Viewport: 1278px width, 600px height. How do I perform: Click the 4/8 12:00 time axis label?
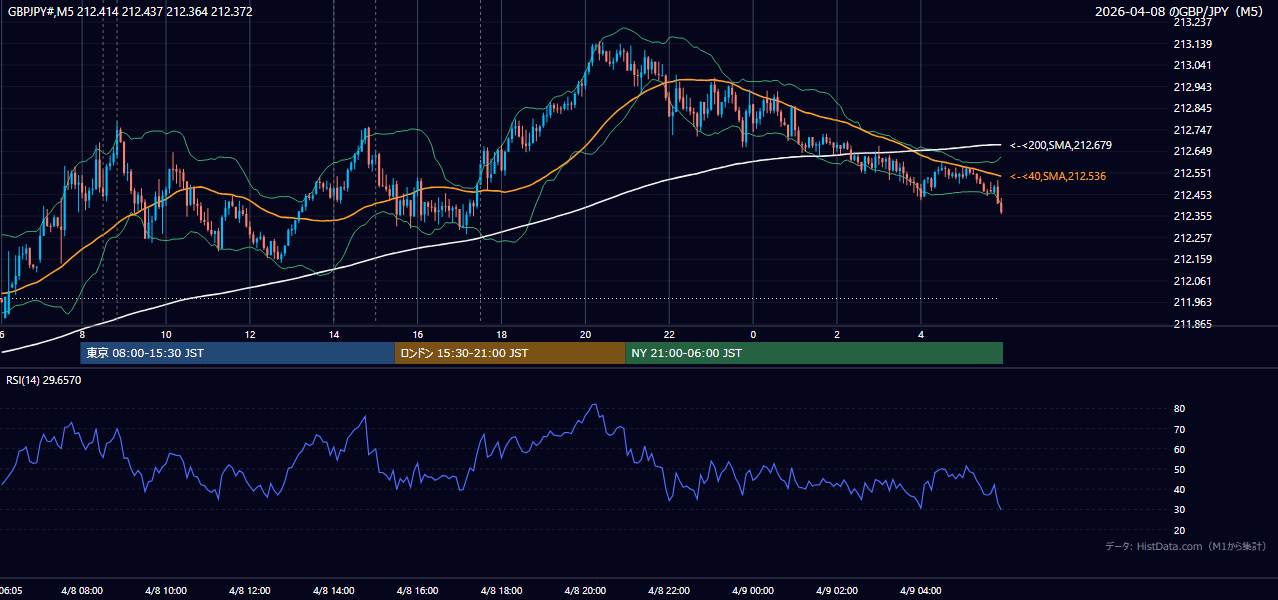click(x=250, y=591)
